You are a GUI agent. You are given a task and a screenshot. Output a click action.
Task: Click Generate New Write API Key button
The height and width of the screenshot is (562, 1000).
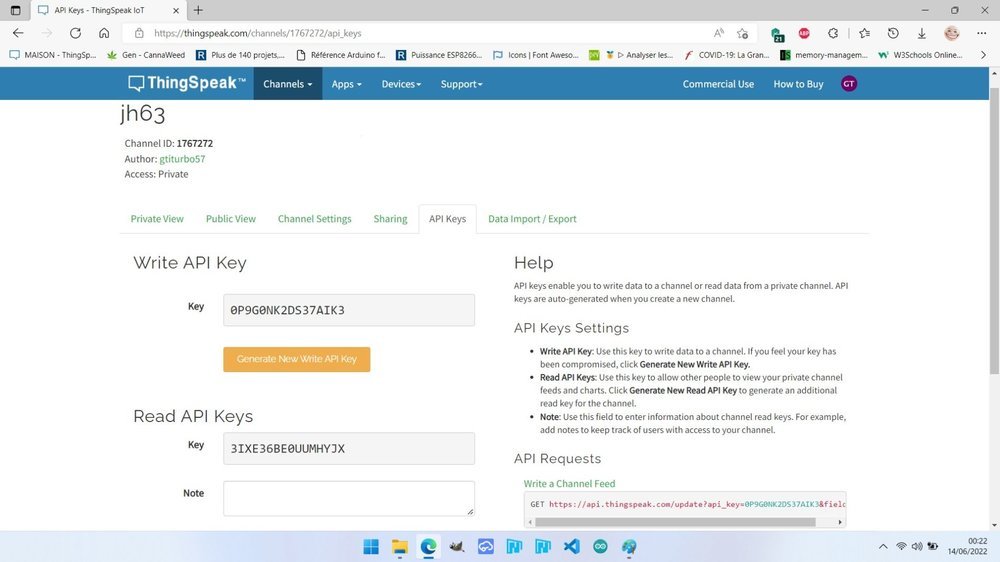pyautogui.click(x=297, y=359)
